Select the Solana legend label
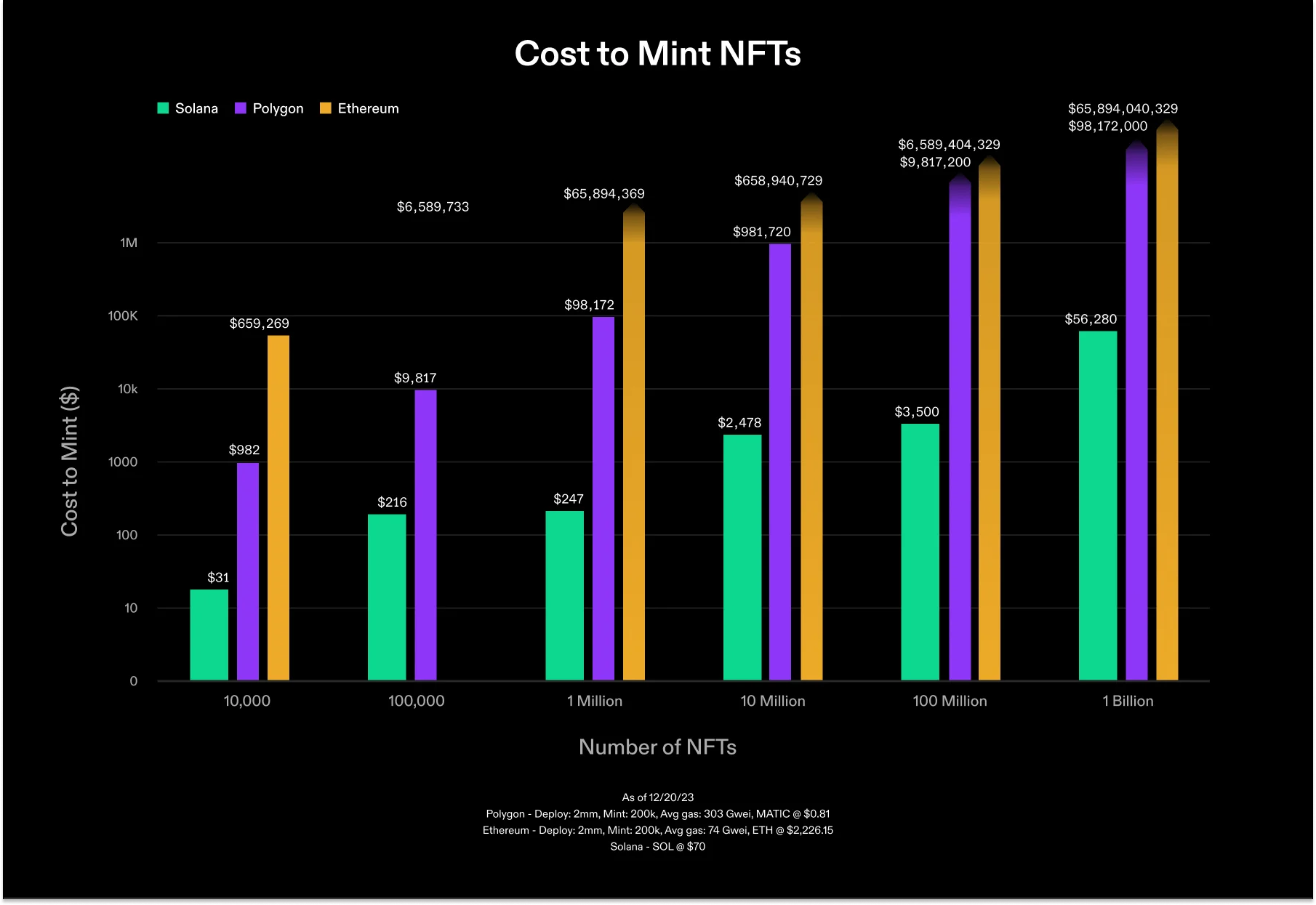Viewport: 1316px width, 905px height. [196, 108]
